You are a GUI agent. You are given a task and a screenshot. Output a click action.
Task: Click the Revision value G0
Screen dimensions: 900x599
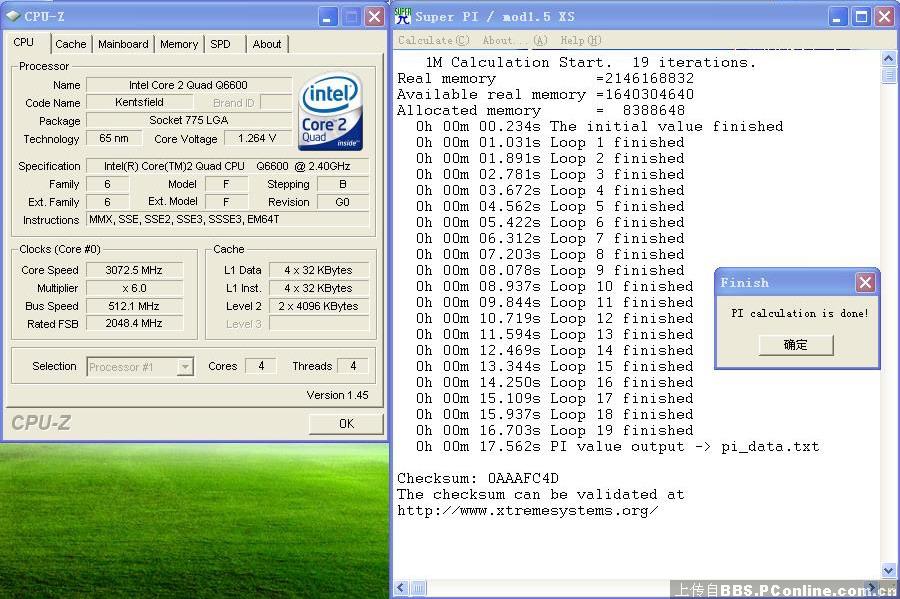[343, 202]
